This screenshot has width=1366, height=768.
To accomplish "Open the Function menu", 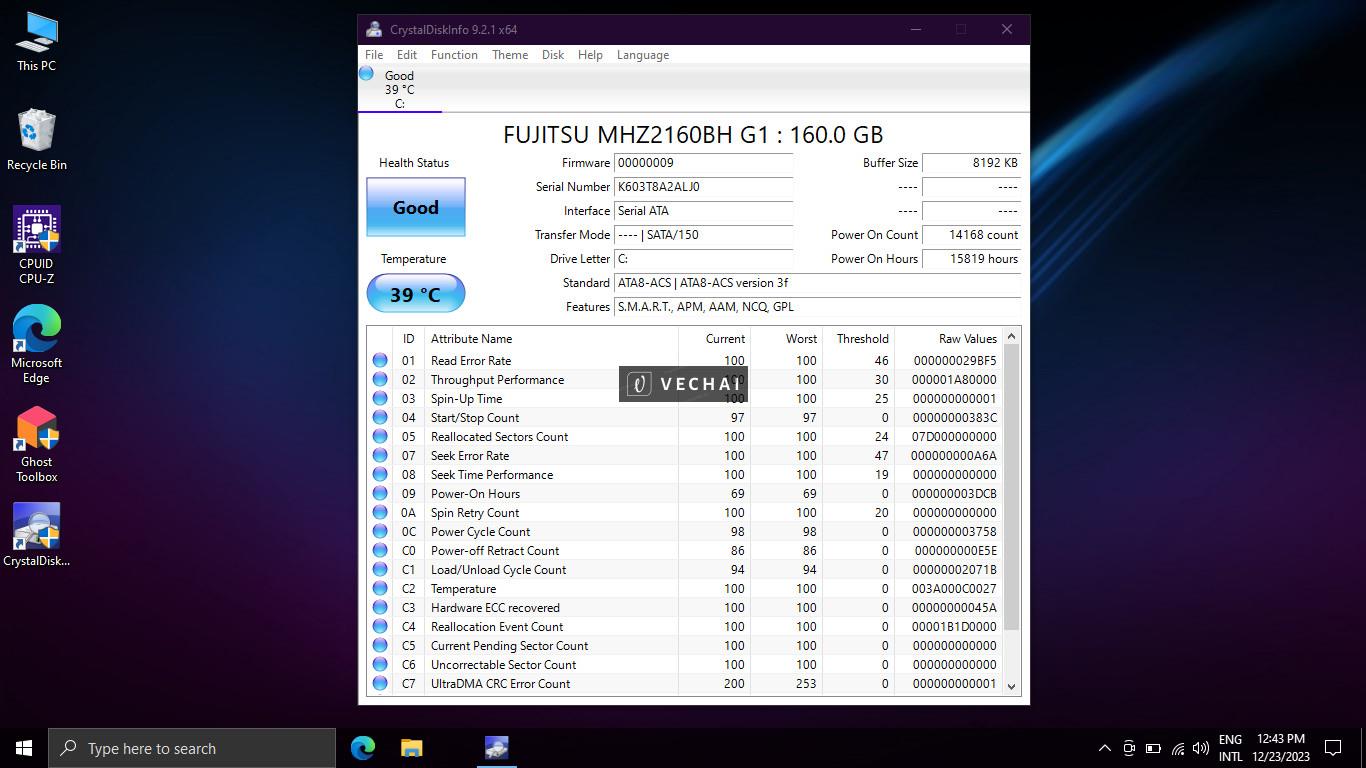I will click(x=454, y=55).
